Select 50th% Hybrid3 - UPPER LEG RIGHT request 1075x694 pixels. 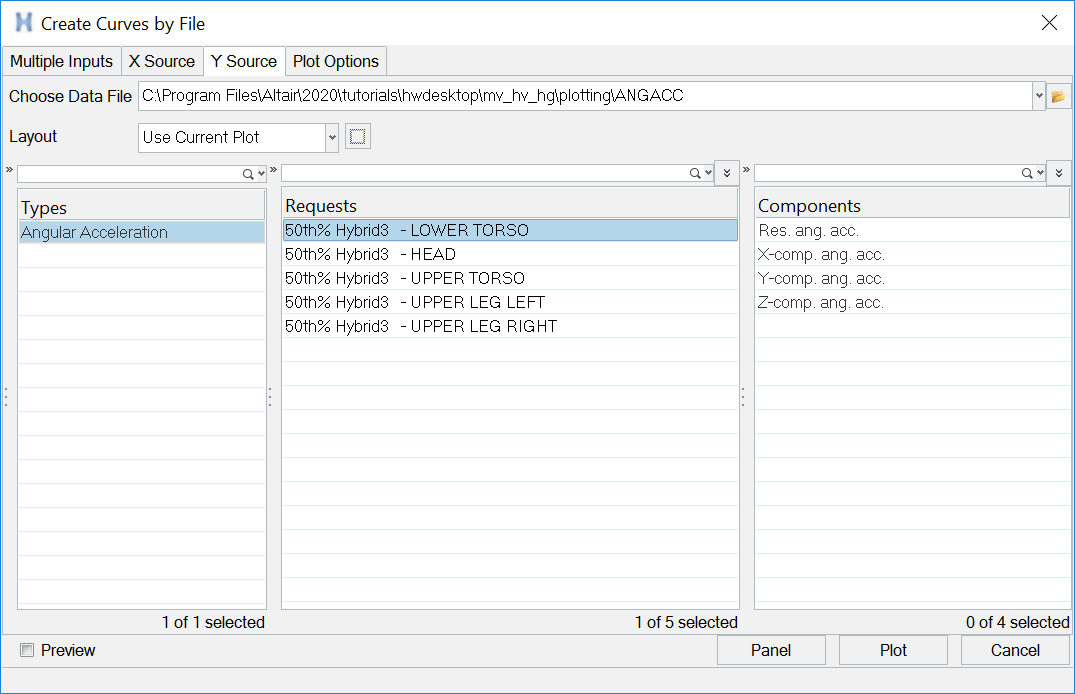(510, 326)
